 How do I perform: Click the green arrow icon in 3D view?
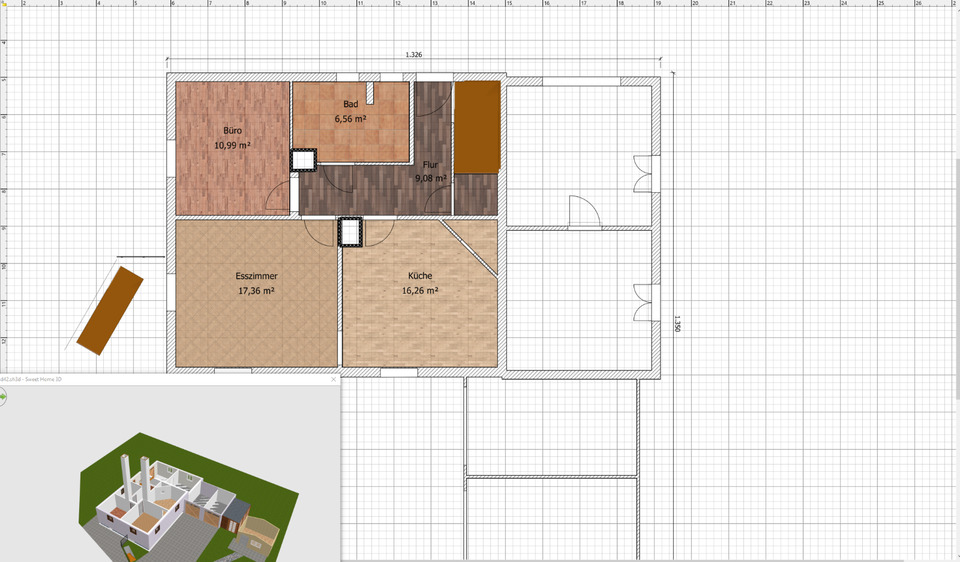point(3,397)
